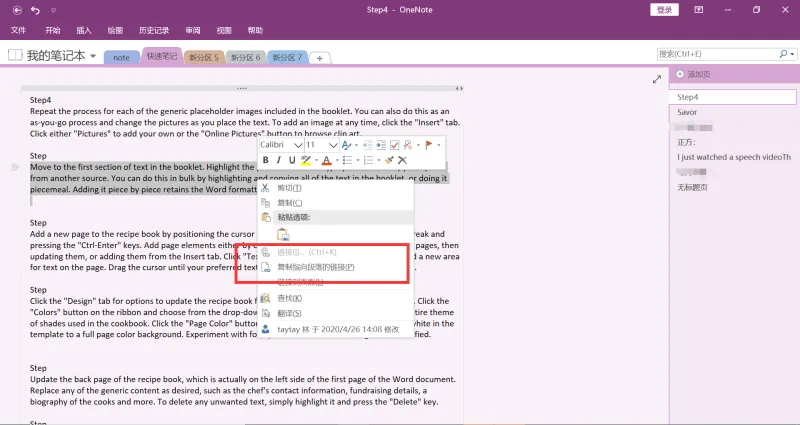Toggle the To Do checkbox tag
Screen dimensions: 800x425
click(x=394, y=145)
